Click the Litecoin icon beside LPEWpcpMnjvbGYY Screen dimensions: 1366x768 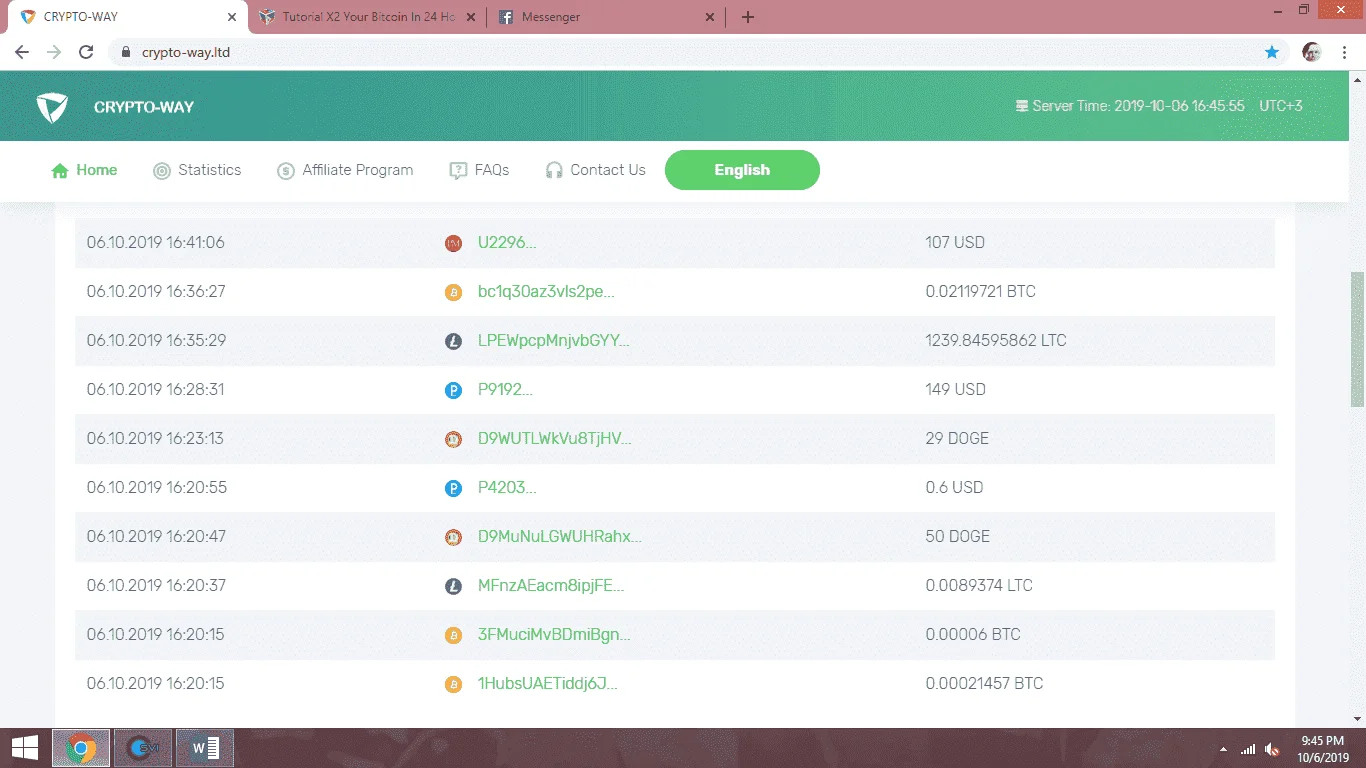[x=453, y=341]
